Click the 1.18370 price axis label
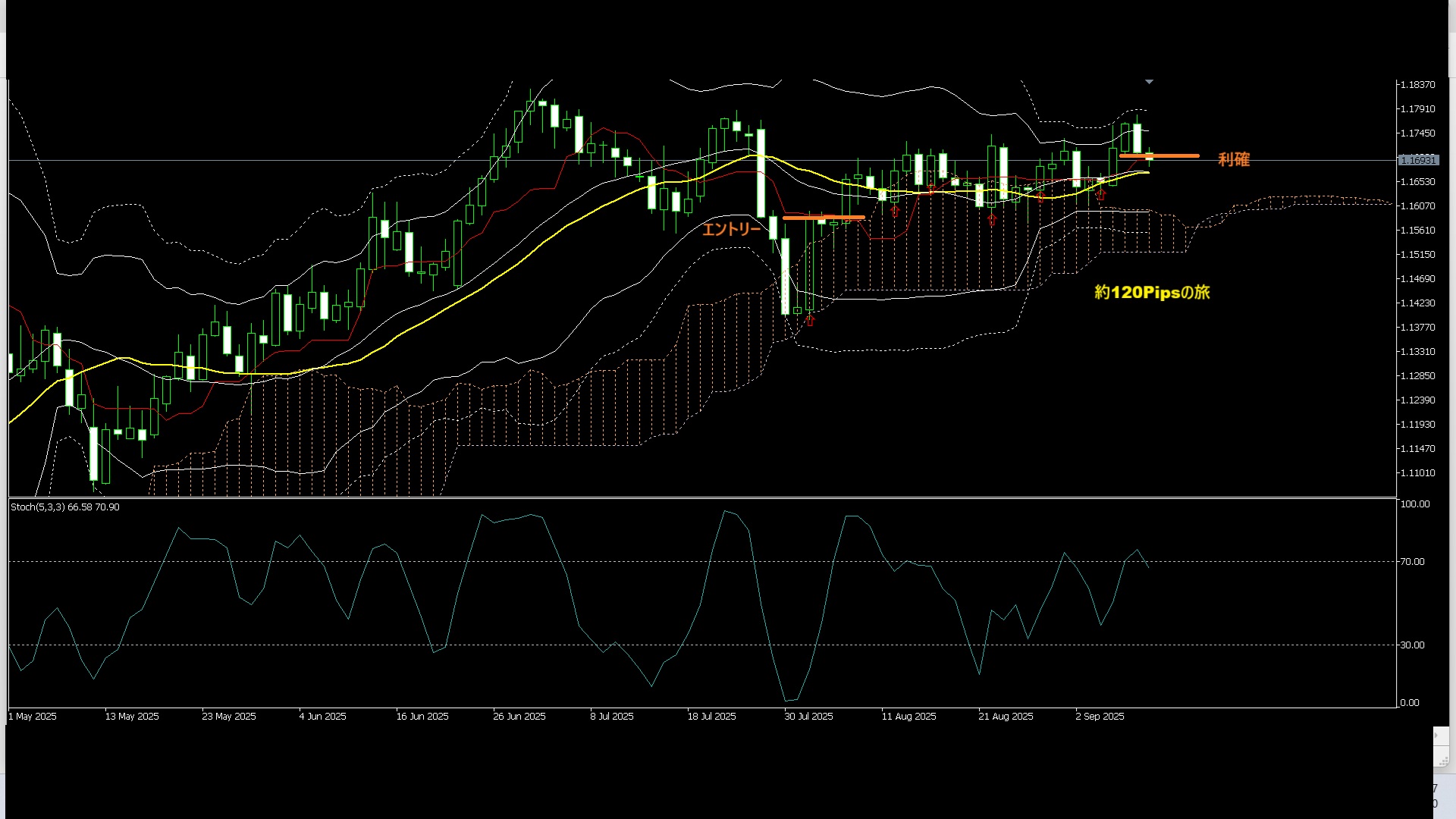The height and width of the screenshot is (819, 1456). click(1417, 85)
